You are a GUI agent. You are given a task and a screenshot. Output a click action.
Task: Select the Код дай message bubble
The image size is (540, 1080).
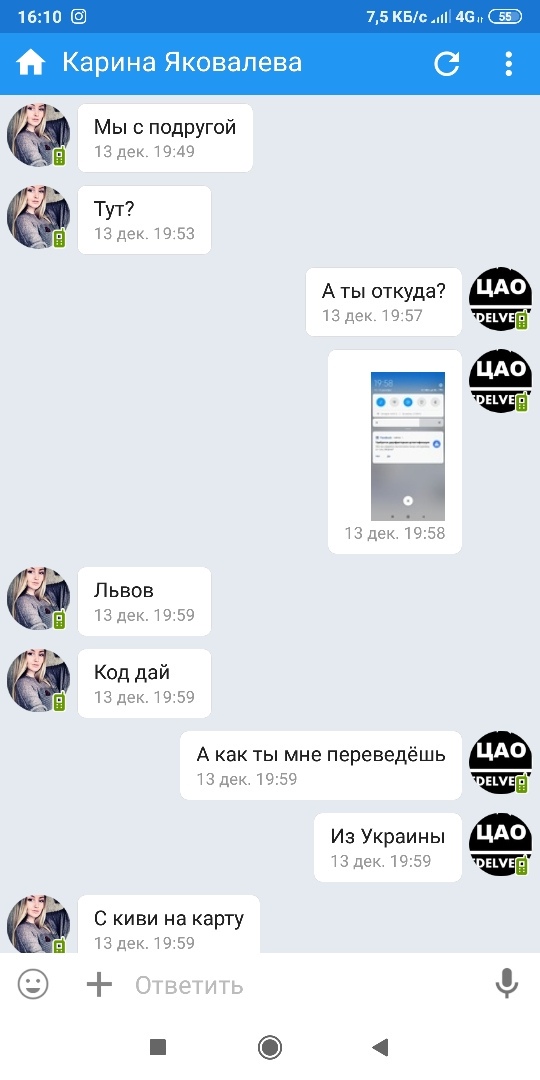[144, 683]
